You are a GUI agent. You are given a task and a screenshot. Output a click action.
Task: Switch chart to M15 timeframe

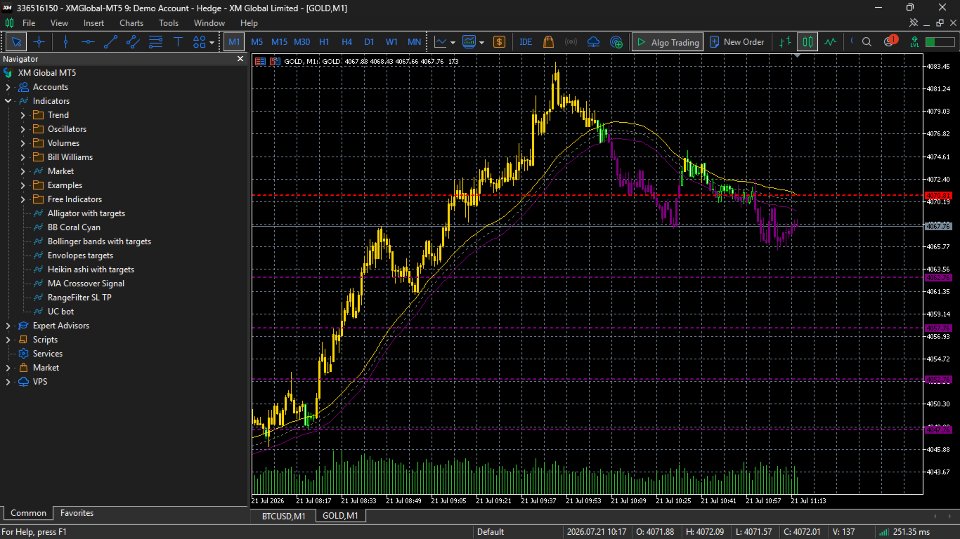(279, 42)
